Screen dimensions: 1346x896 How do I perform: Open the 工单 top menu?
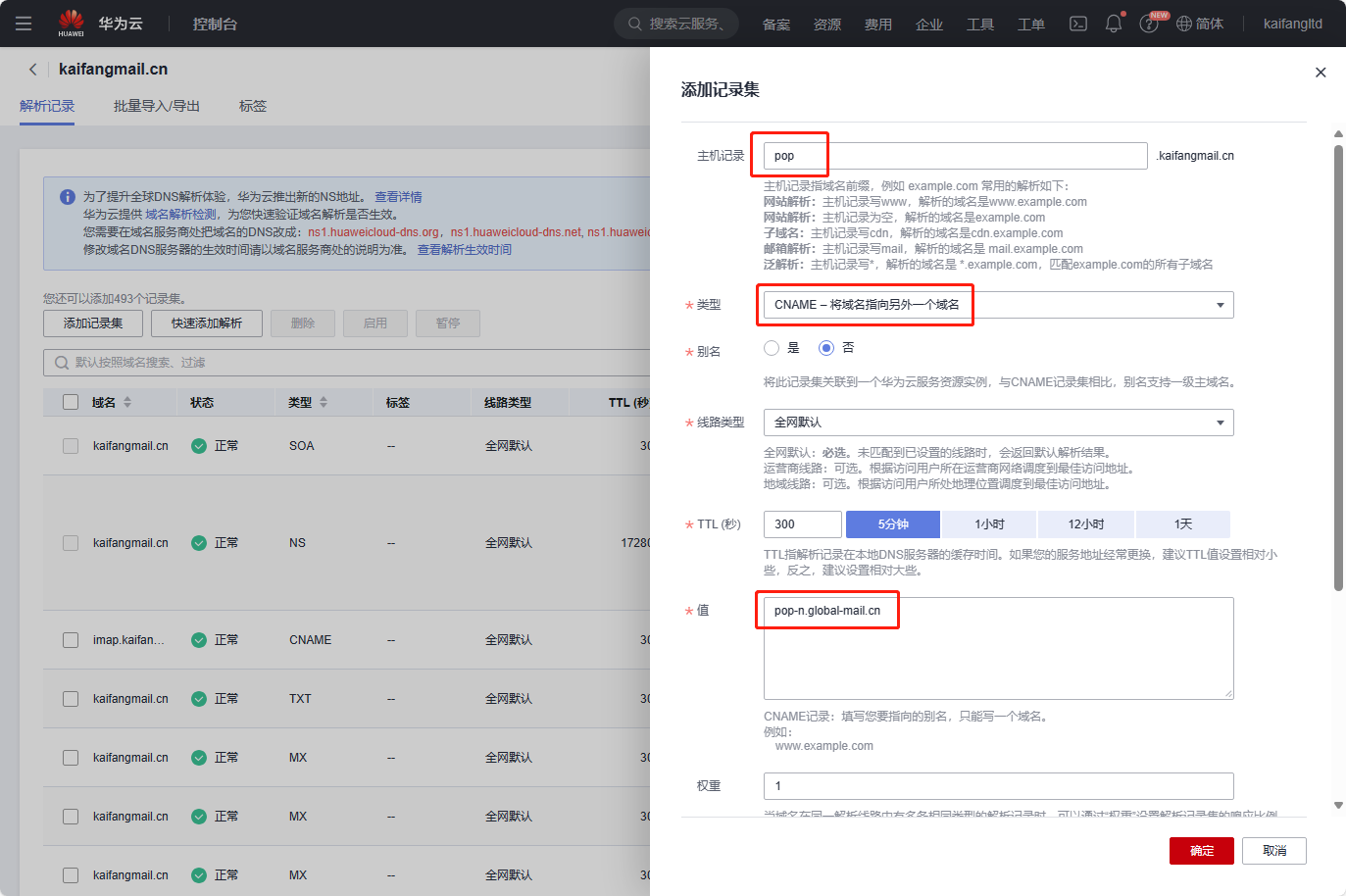[1031, 25]
